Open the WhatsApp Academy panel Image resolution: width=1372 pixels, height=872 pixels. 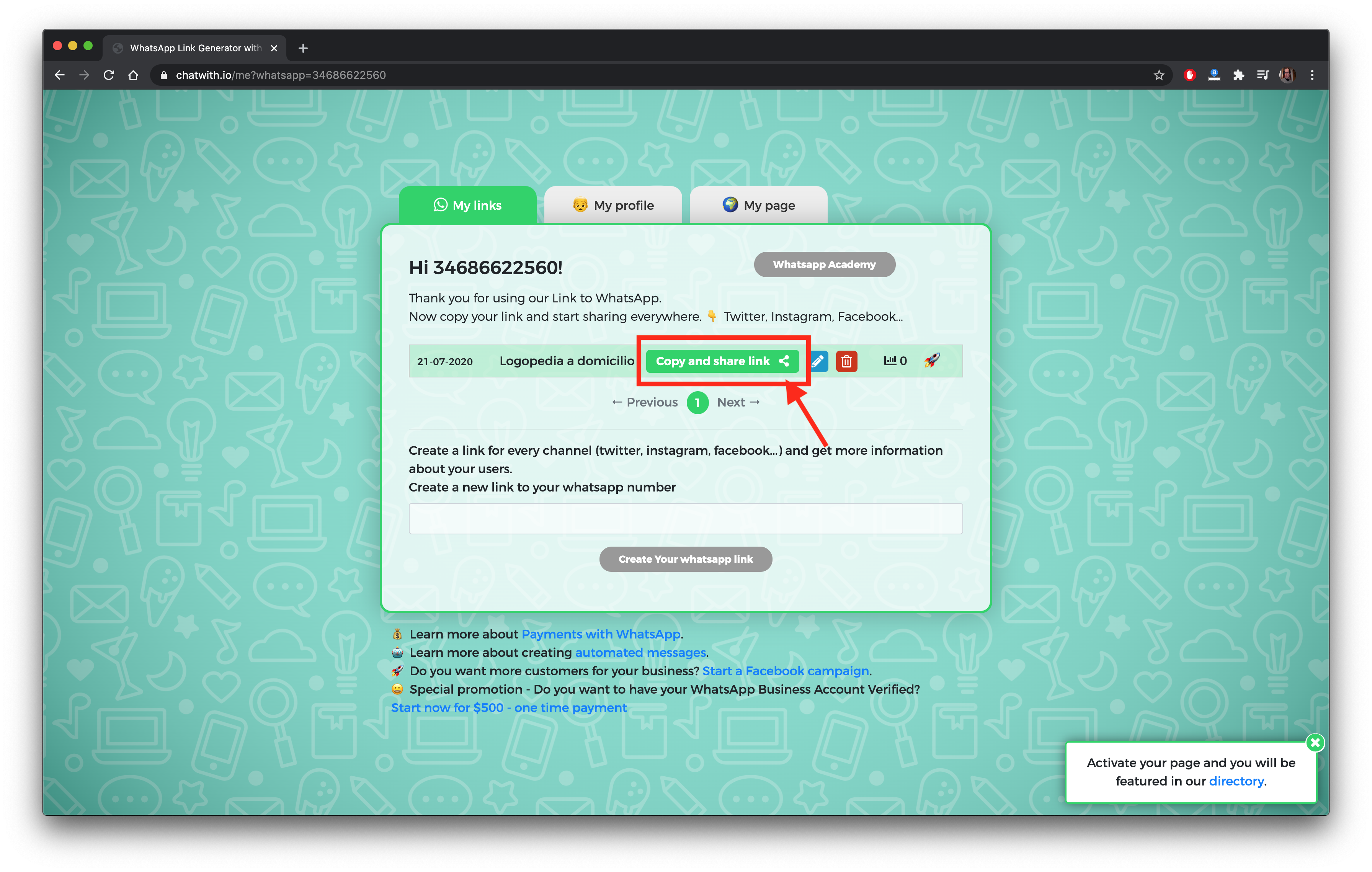pyautogui.click(x=822, y=264)
